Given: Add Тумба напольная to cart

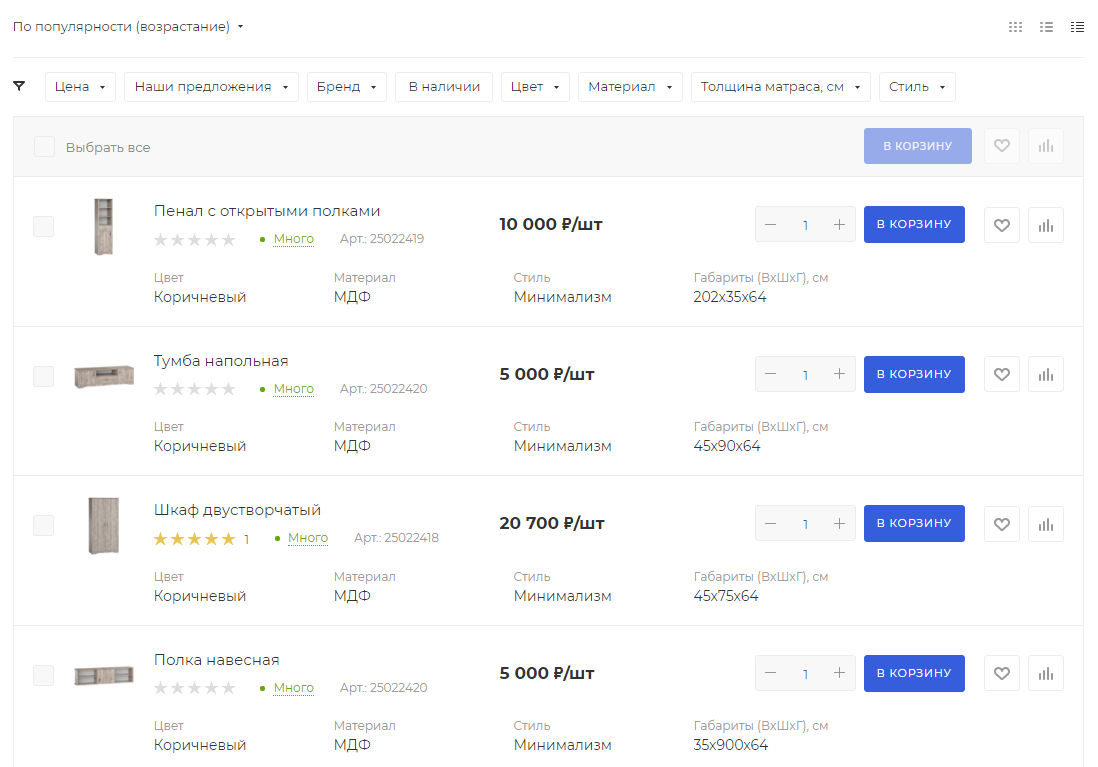Looking at the screenshot, I should point(914,374).
